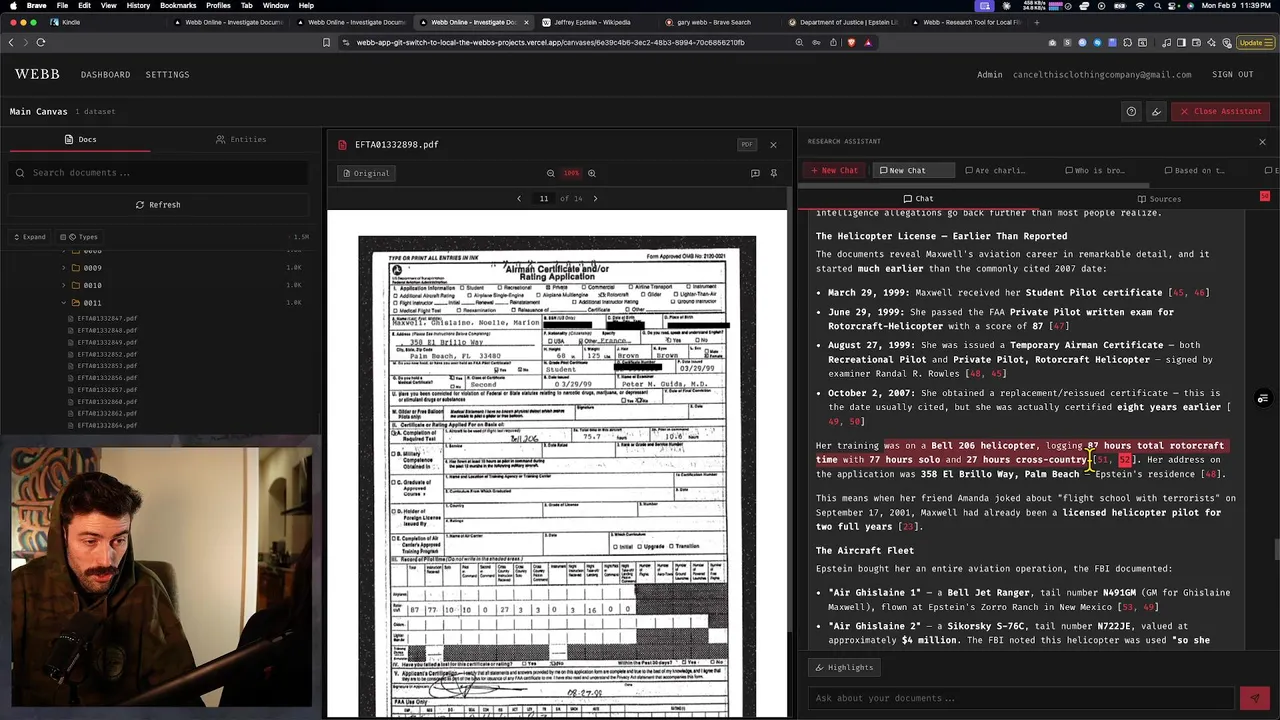Click the Original view button
1280x720 pixels.
[x=366, y=173]
